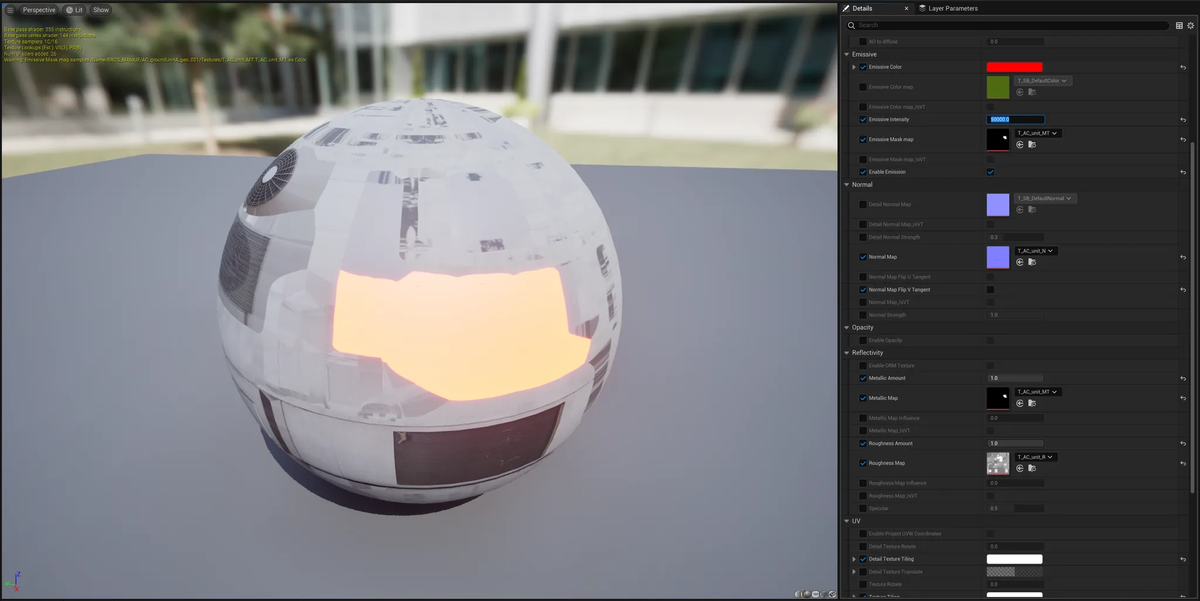The width and height of the screenshot is (1200, 601).
Task: Click the Roughness Map texture thumbnail
Action: [998, 463]
